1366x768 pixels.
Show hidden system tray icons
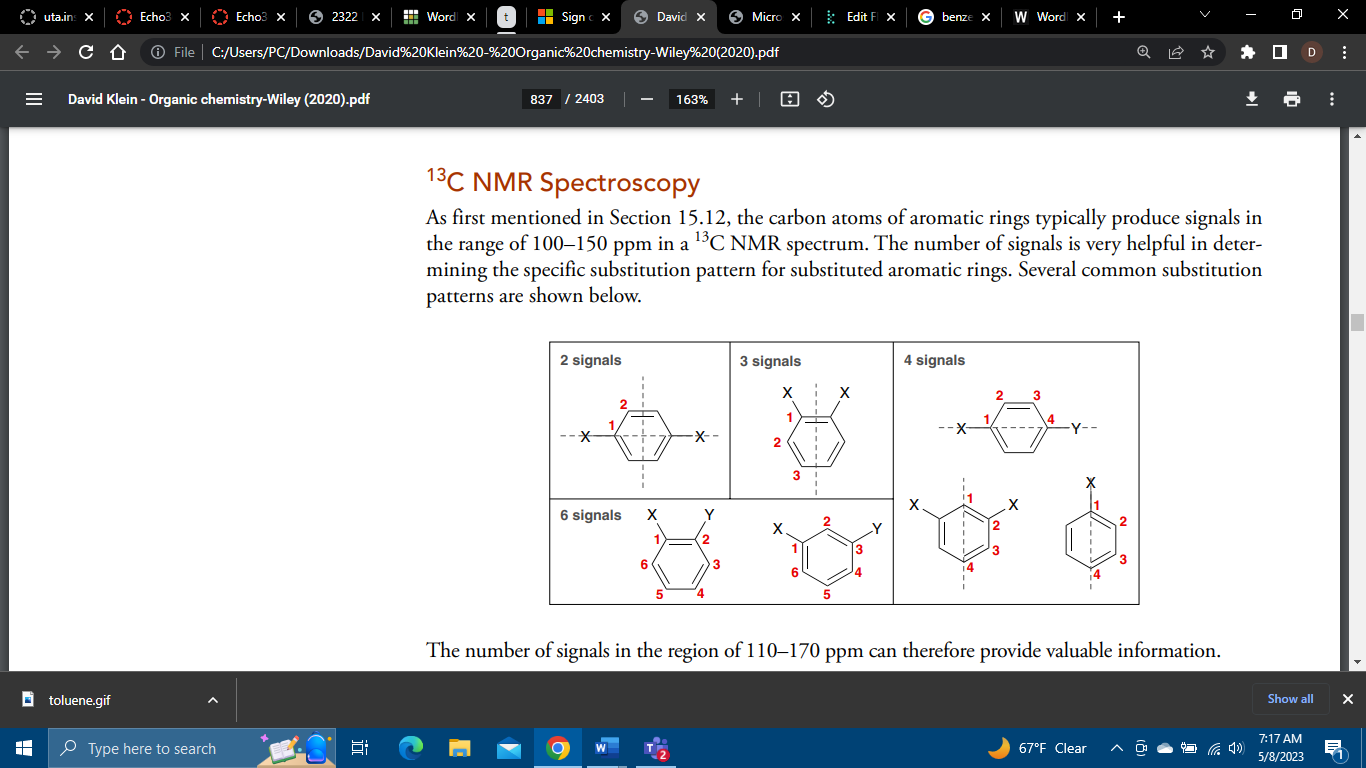(x=1116, y=748)
